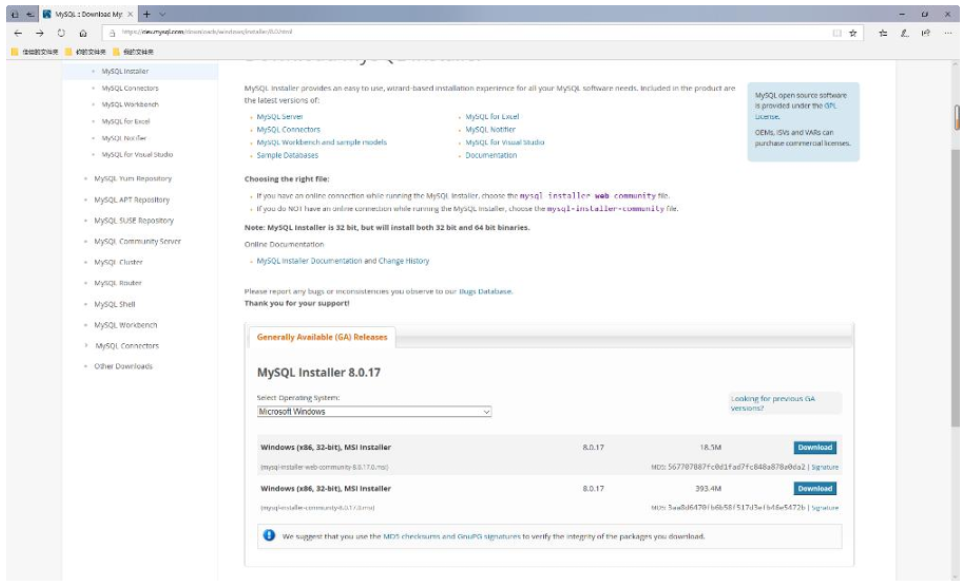Show tab previews with the chevron
963x586 pixels.
(162, 14)
